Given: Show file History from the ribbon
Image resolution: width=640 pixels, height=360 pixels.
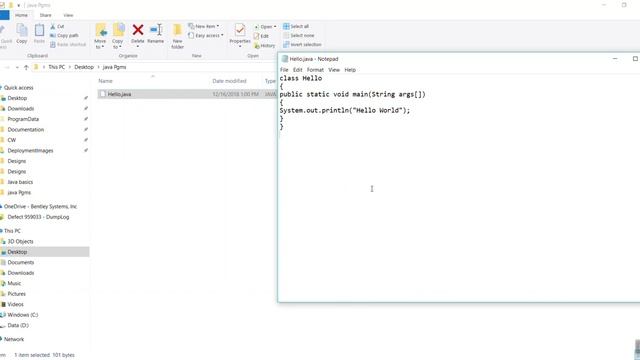Looking at the screenshot, I should [x=264, y=46].
